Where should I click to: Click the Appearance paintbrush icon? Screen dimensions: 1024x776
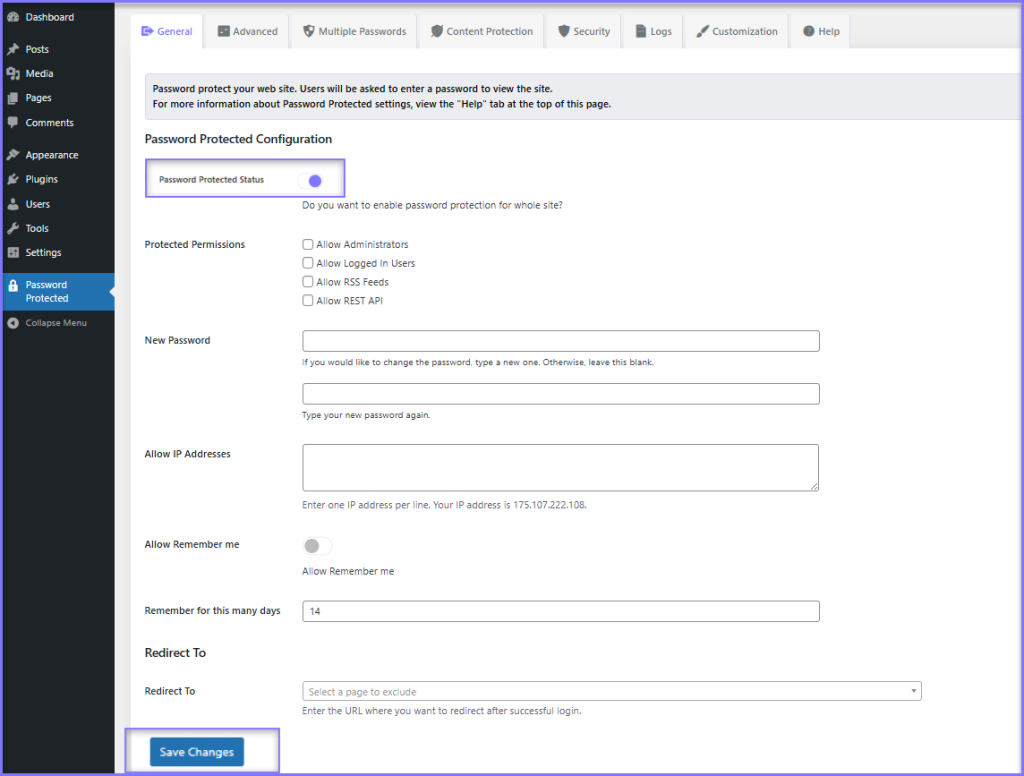pos(13,155)
